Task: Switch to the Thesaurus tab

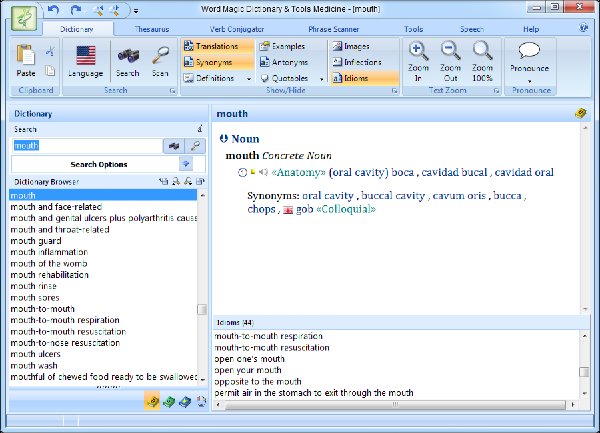Action: click(152, 29)
